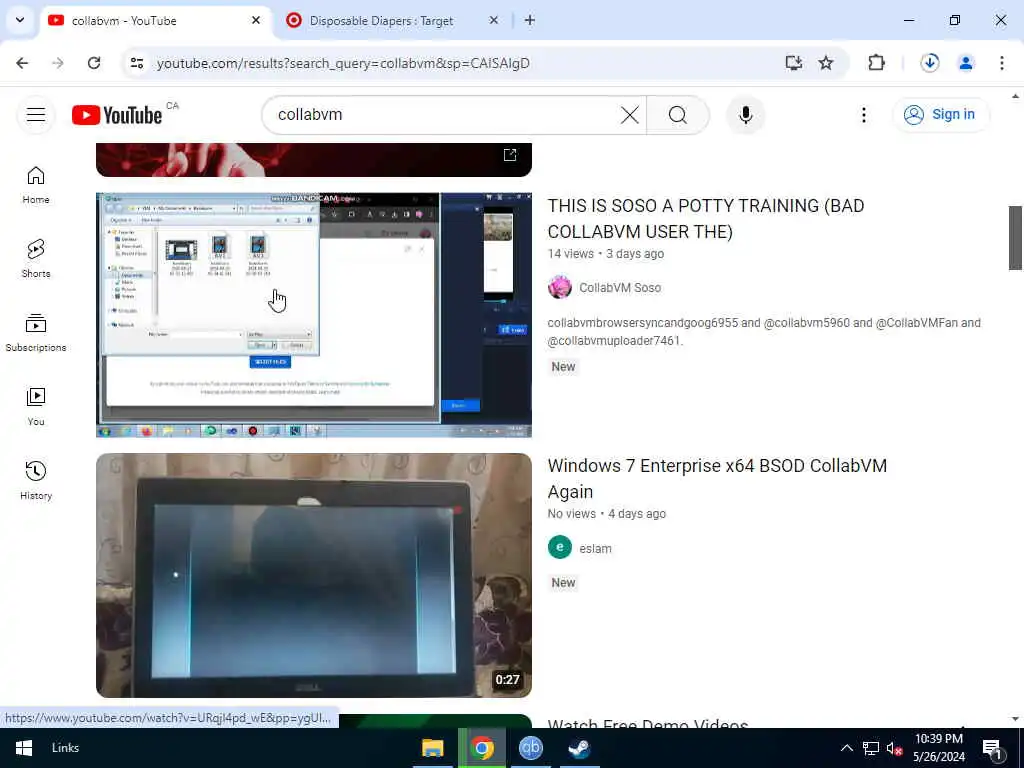Go to the YouTube logo homepage
1024x768 pixels.
pyautogui.click(x=117, y=115)
